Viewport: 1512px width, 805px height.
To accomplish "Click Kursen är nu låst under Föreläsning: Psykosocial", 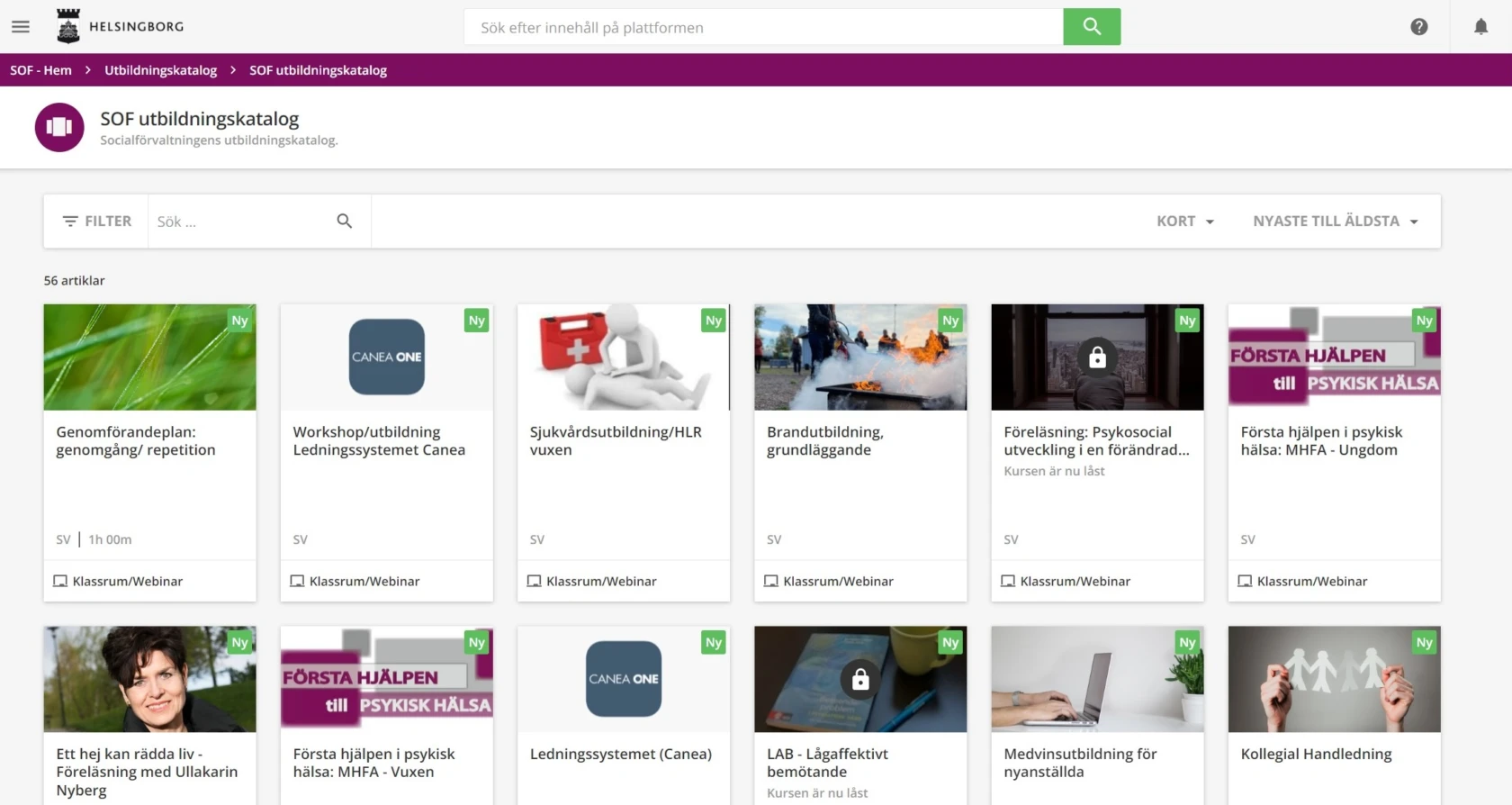I will coord(1054,471).
